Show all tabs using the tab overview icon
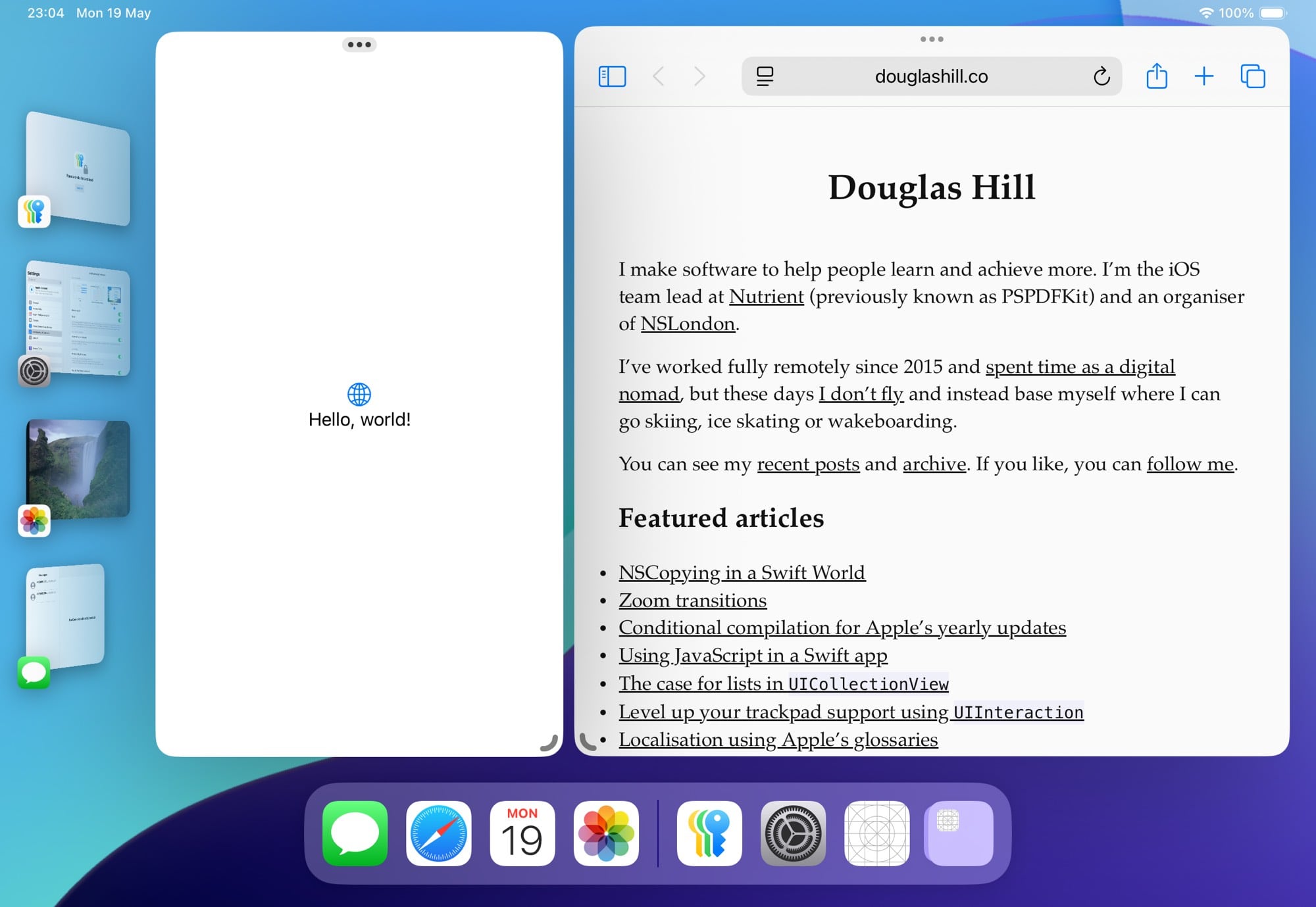Viewport: 1316px width, 907px height. 1252,76
